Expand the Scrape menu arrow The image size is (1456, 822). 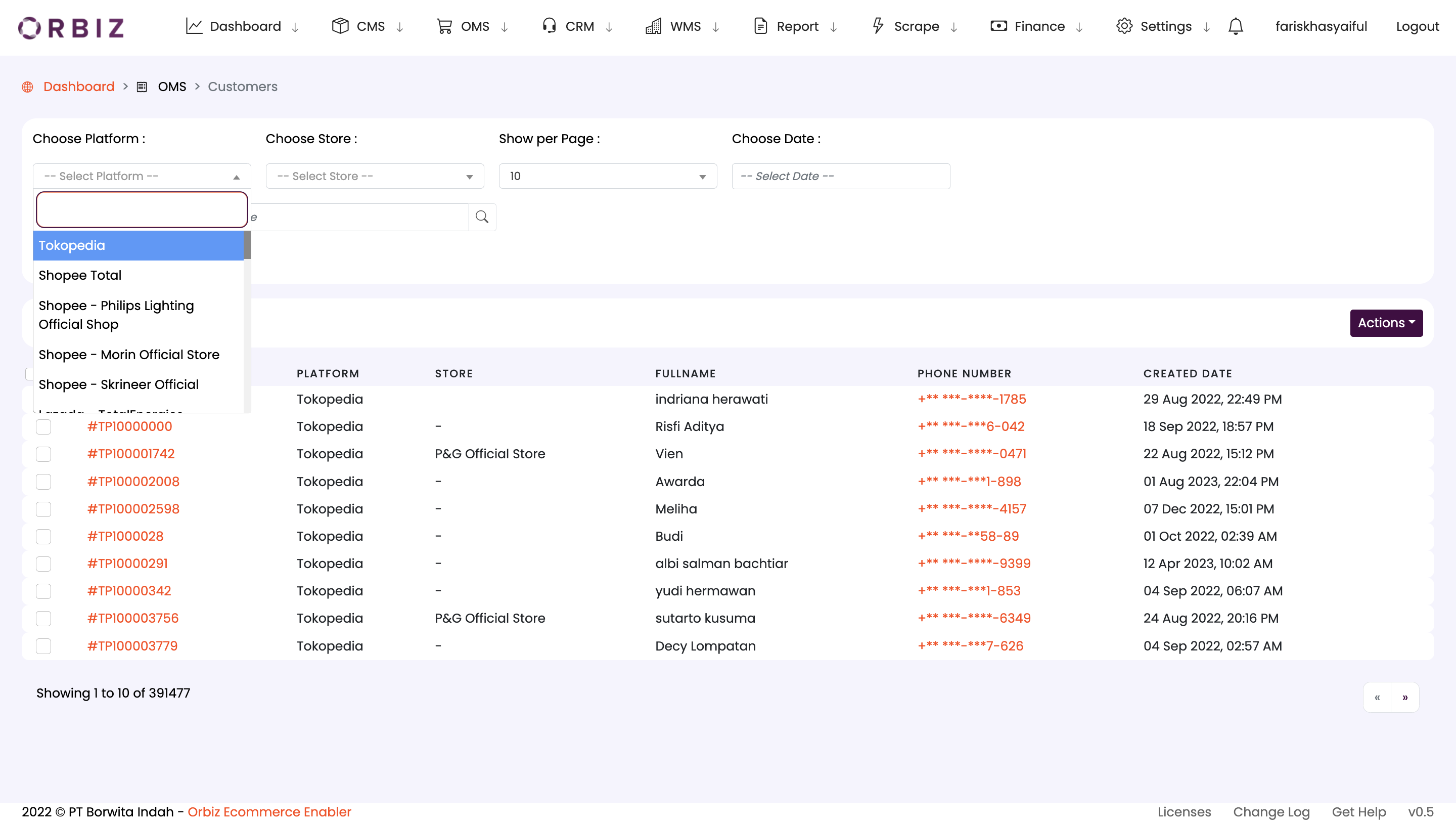pos(953,27)
